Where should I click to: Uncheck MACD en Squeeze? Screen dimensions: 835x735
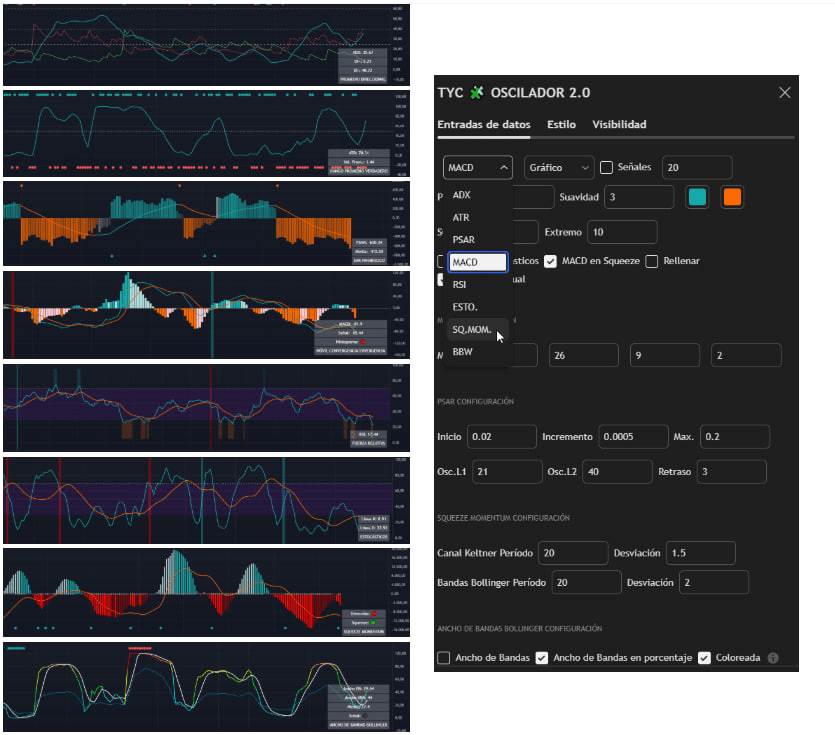550,262
